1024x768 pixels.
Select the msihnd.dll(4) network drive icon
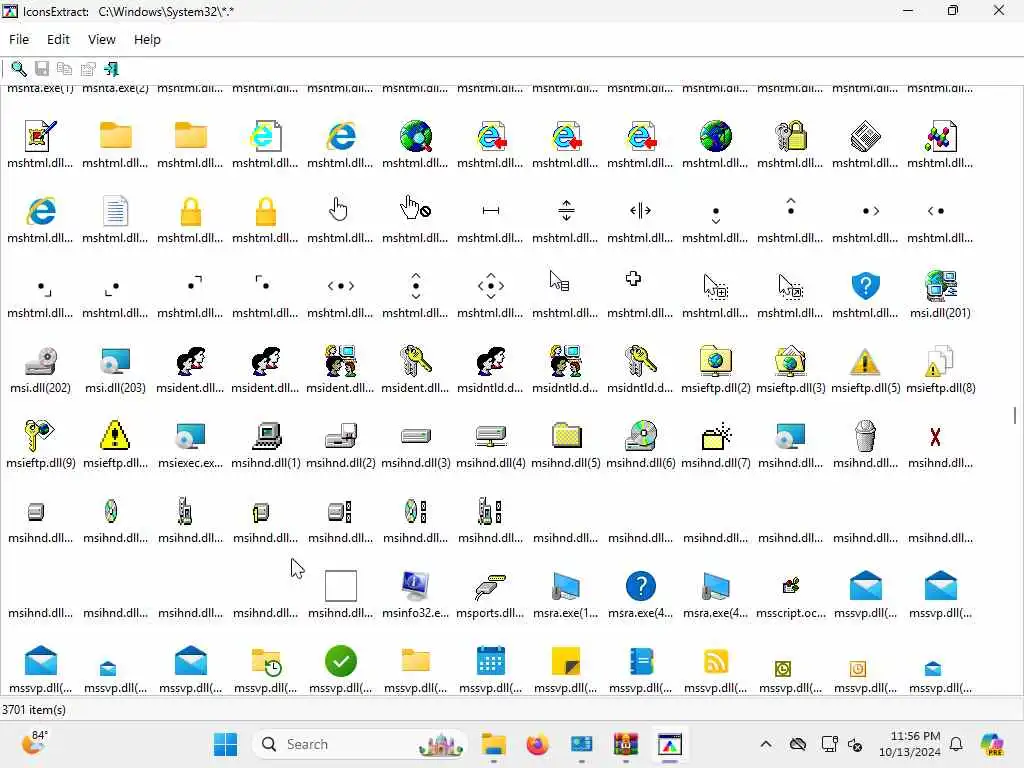pyautogui.click(x=490, y=436)
